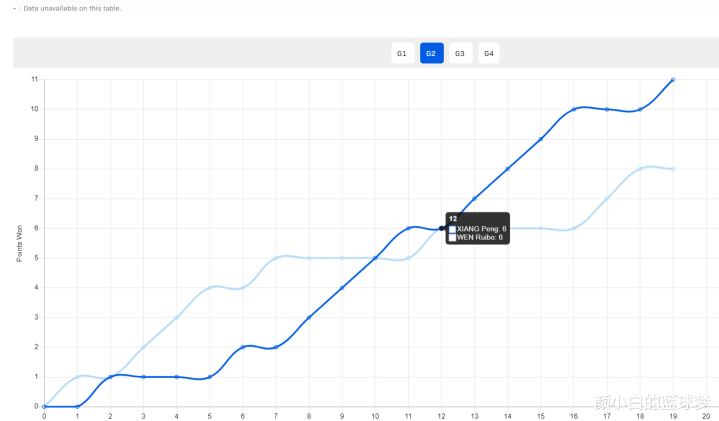Click dark blue data point at rally 1
Screen dimensions: 719x421
click(x=77, y=406)
